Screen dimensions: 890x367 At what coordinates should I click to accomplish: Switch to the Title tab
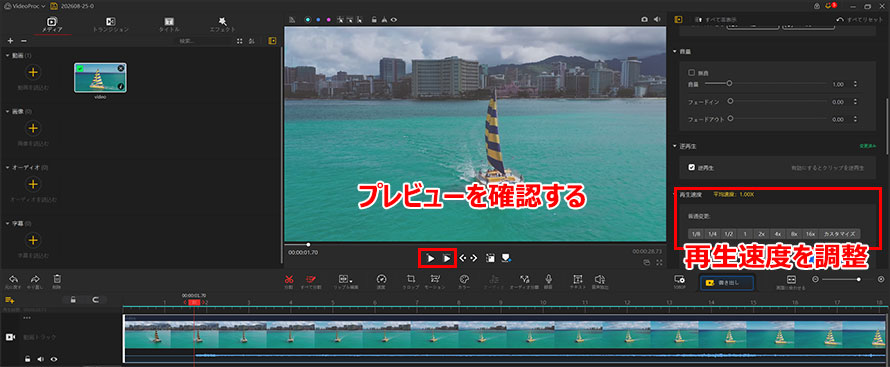coord(169,24)
